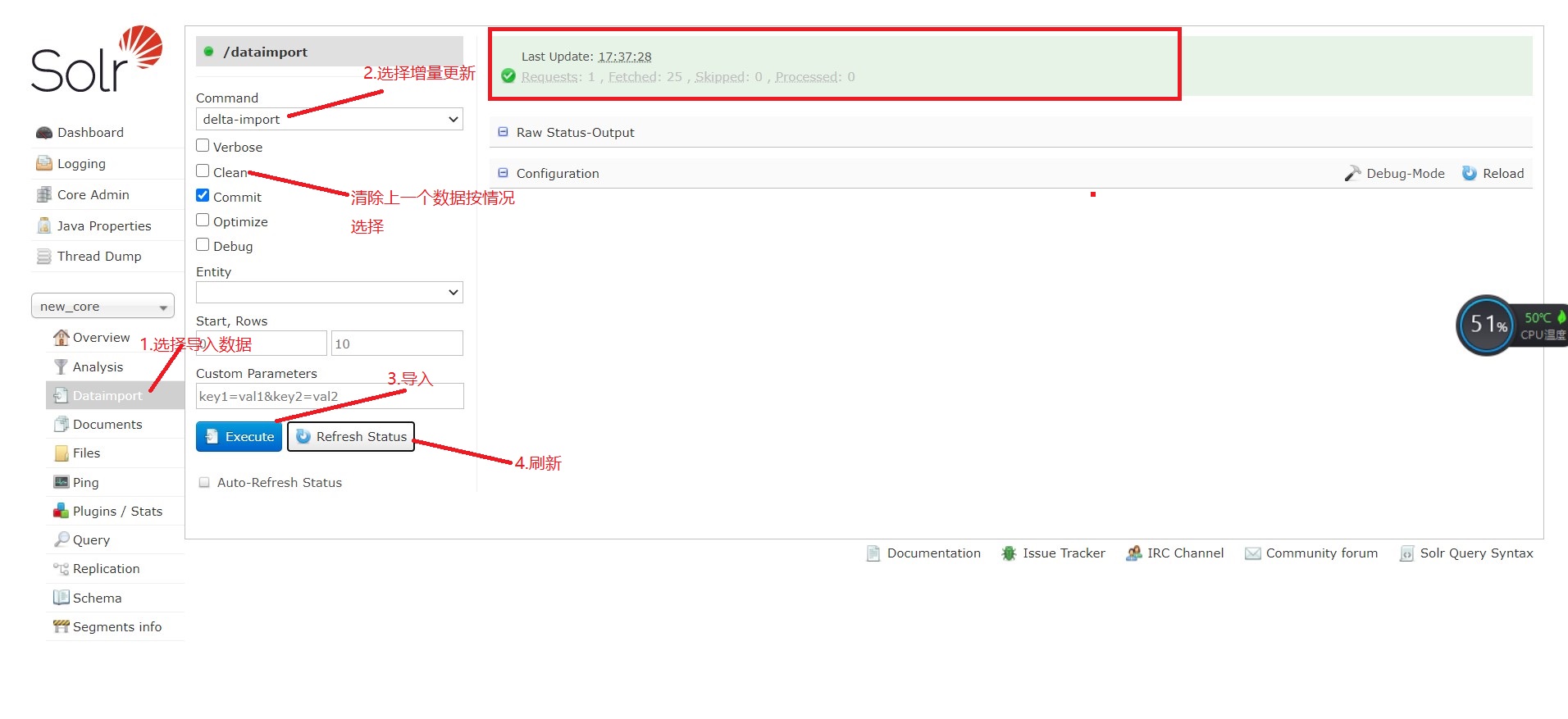This screenshot has width=1568, height=719.
Task: Click the Solr logo
Action: pyautogui.click(x=97, y=59)
